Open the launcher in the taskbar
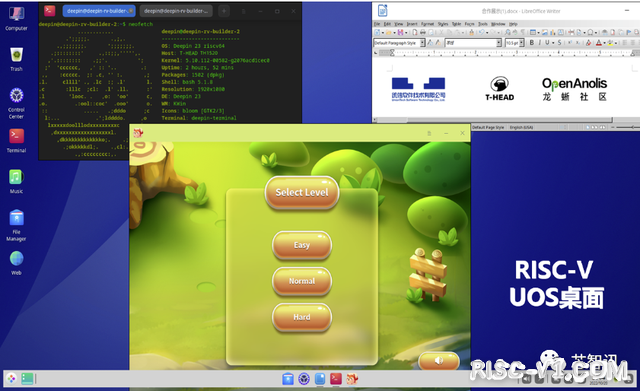640x391 pixels. pos(11,379)
